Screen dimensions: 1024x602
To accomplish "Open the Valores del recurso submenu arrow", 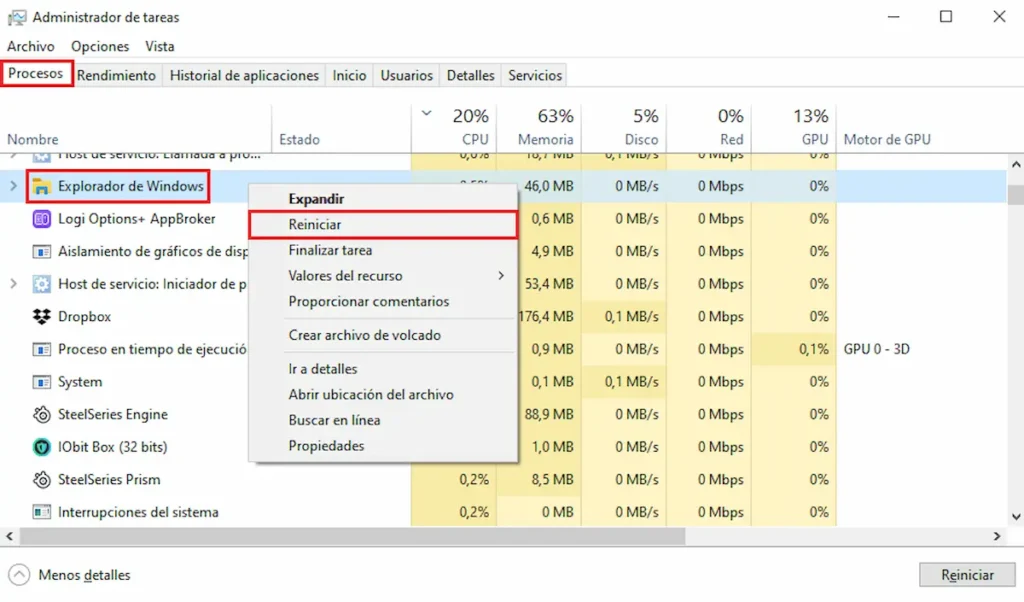I will pos(501,276).
